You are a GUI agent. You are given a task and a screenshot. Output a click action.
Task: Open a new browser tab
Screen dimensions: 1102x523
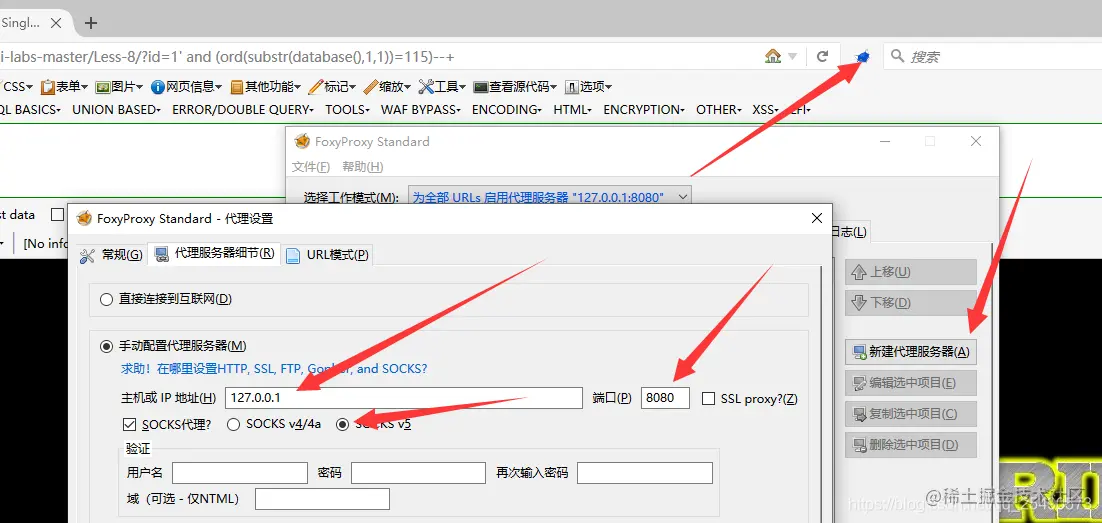click(x=91, y=22)
